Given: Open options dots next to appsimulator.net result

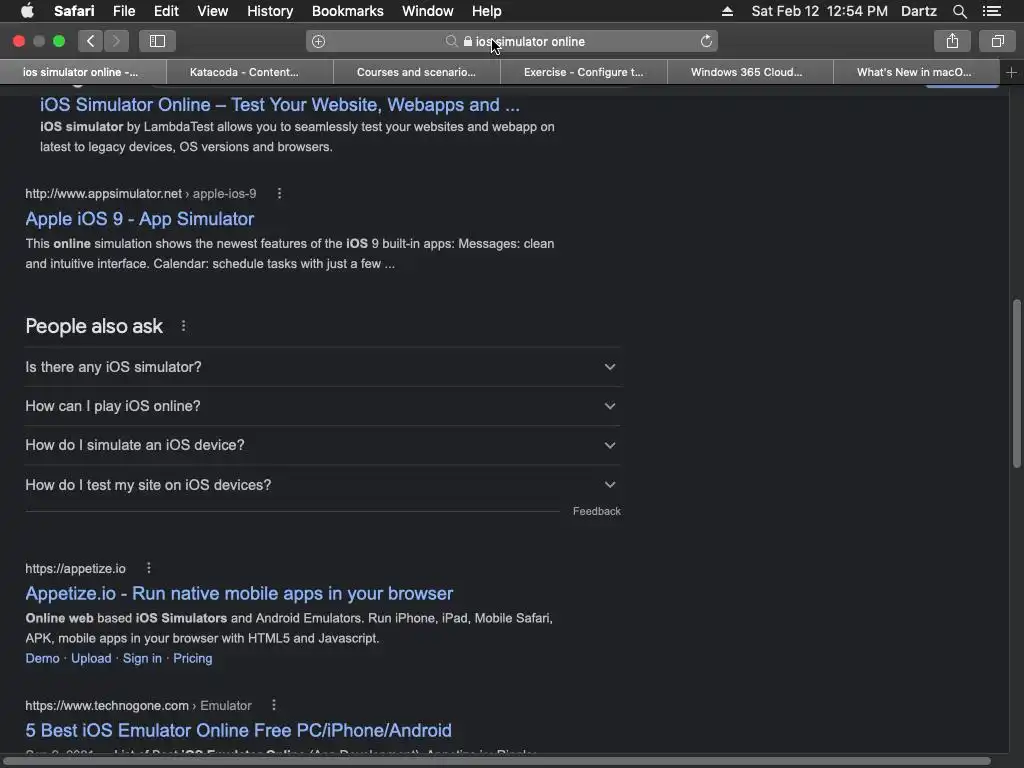Looking at the screenshot, I should pos(280,193).
